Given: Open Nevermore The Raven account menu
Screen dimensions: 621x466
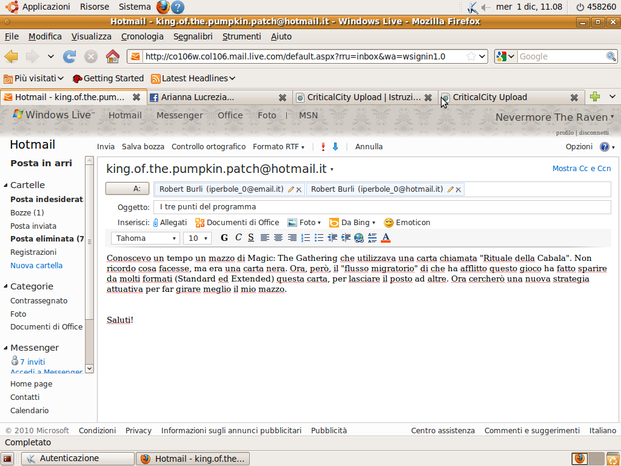Looking at the screenshot, I should 555,117.
